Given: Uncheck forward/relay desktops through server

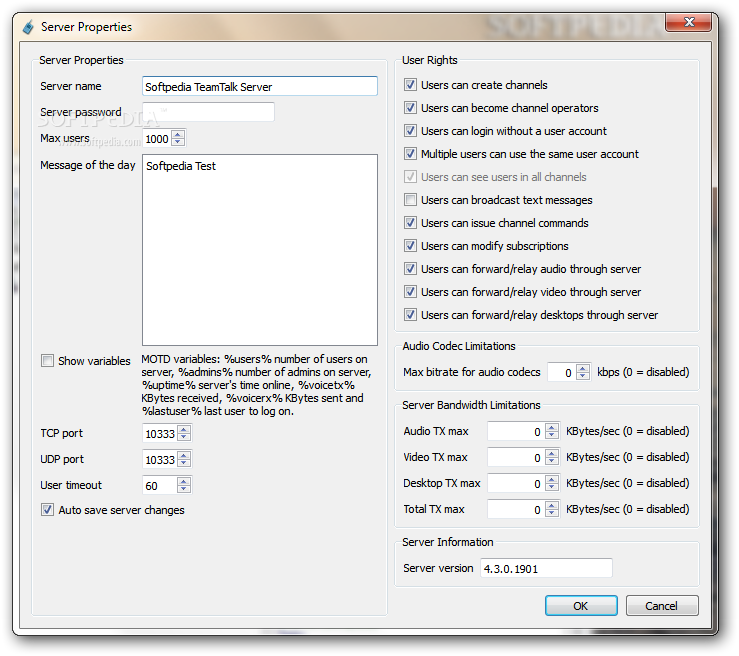Looking at the screenshot, I should (410, 315).
